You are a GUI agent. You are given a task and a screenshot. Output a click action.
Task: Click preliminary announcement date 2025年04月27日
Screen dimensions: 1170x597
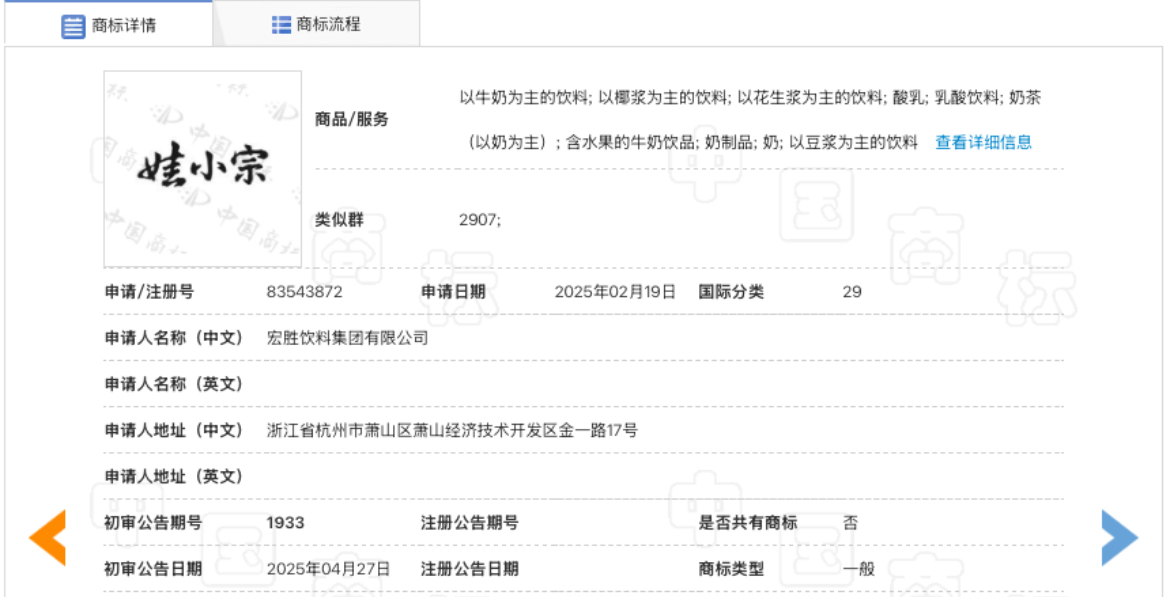pos(328,569)
